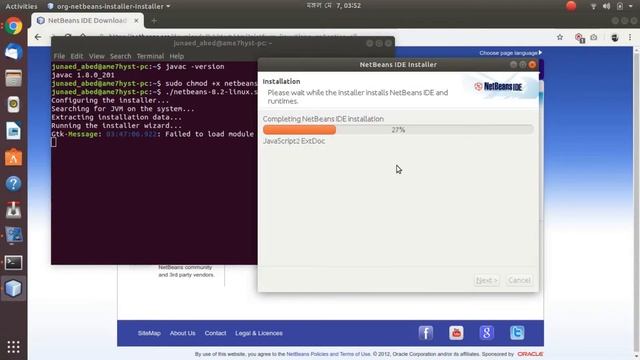640x360 pixels.
Task: Open the NetBeans Policies and Terms of Use link
Action: point(329,354)
